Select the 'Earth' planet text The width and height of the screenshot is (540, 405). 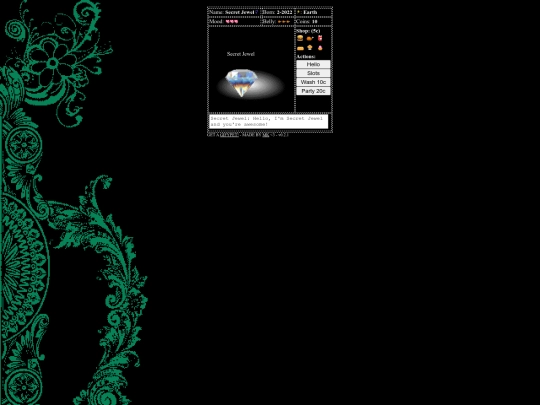[x=310, y=12]
